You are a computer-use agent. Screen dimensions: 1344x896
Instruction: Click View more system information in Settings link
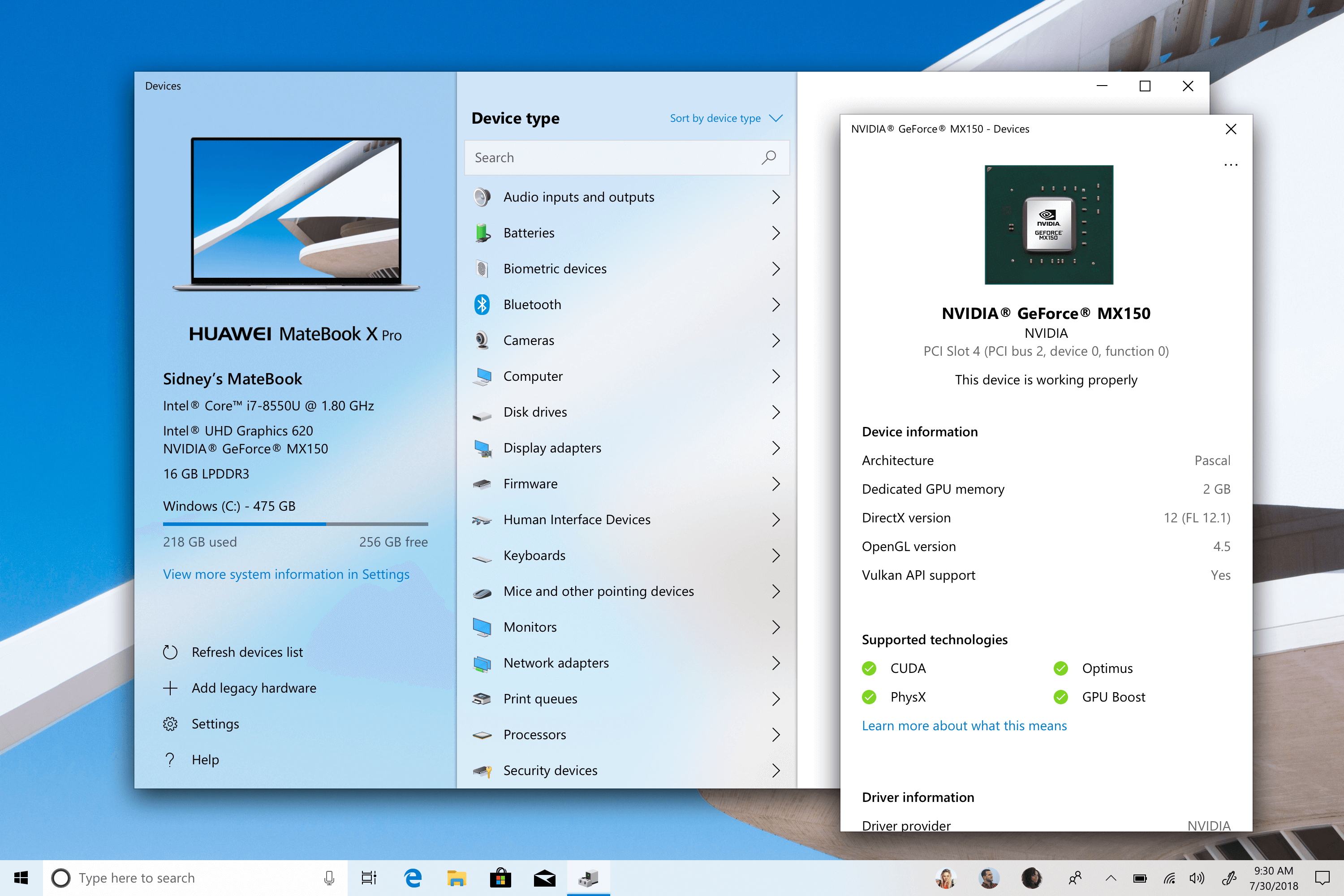[x=286, y=574]
